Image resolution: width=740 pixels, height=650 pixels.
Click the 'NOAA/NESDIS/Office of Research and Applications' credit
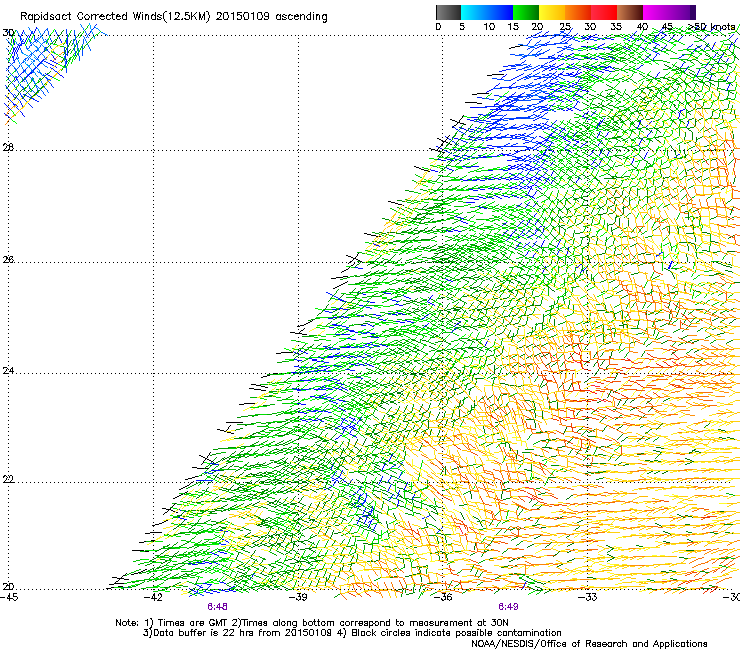[589, 644]
